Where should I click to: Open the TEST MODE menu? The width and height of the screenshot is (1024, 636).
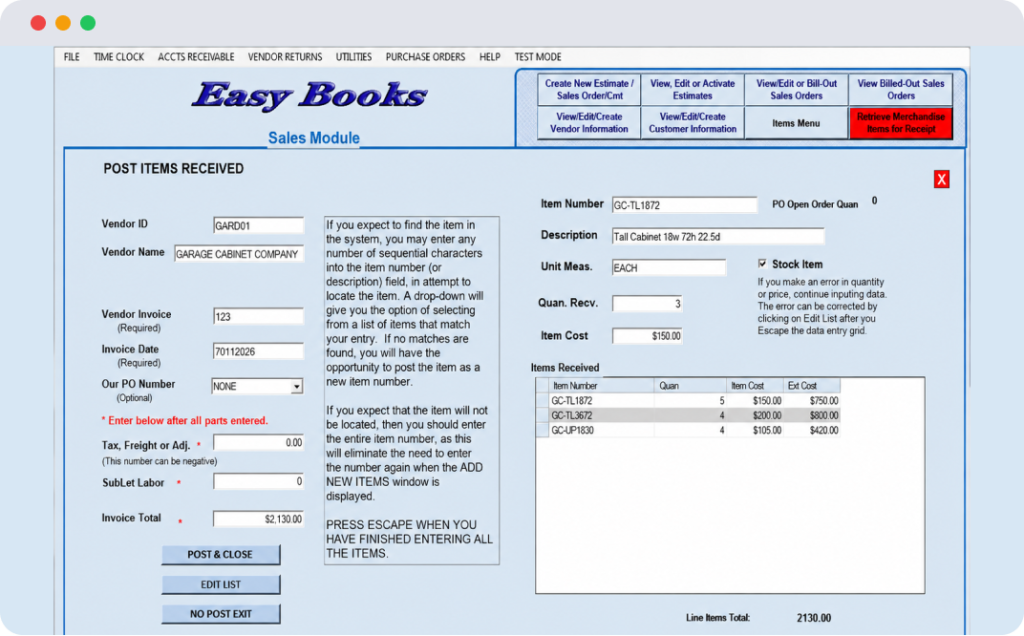[537, 57]
